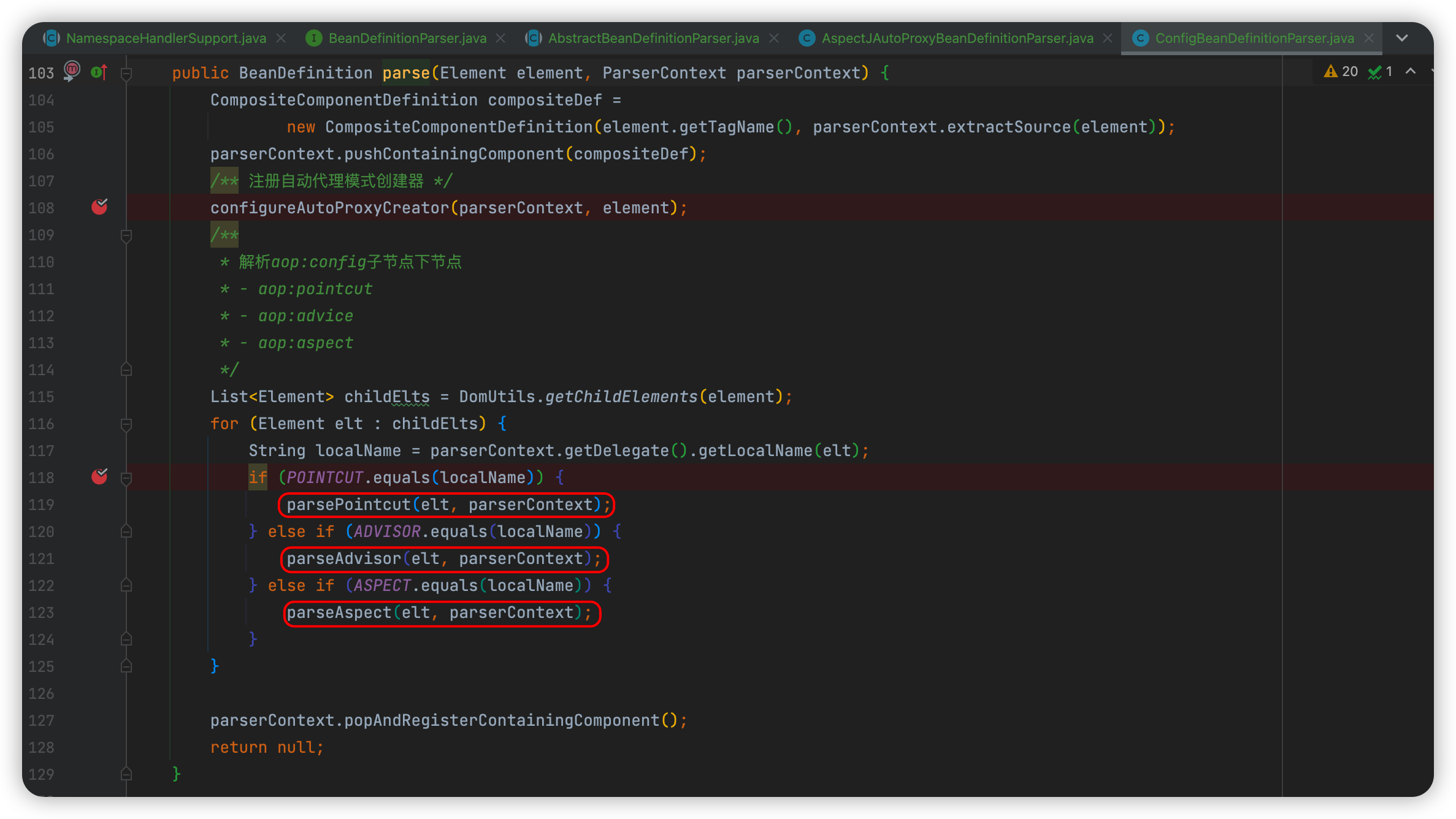Collapse the parse method fold on line 103
The width and height of the screenshot is (1456, 819).
(126, 74)
